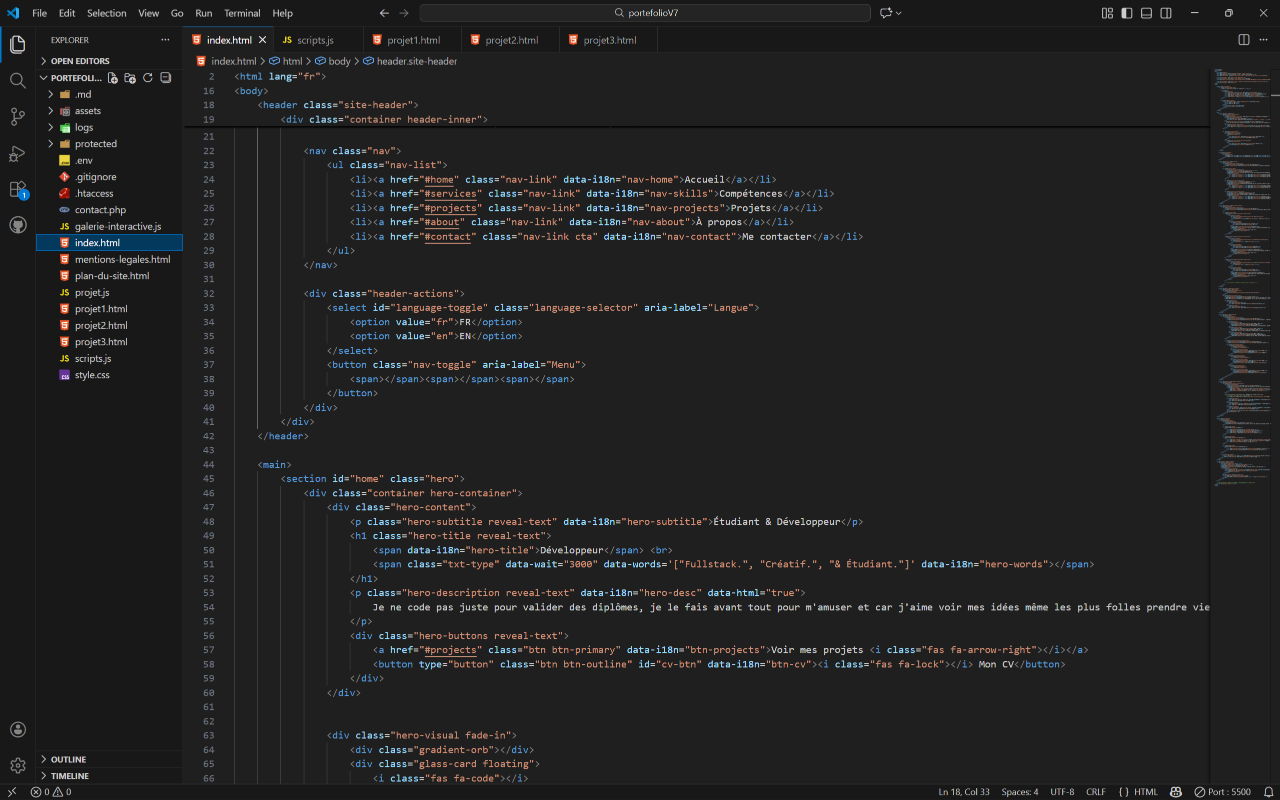The image size is (1280, 800).
Task: Toggle the Secondary Side Bar
Action: point(1165,13)
